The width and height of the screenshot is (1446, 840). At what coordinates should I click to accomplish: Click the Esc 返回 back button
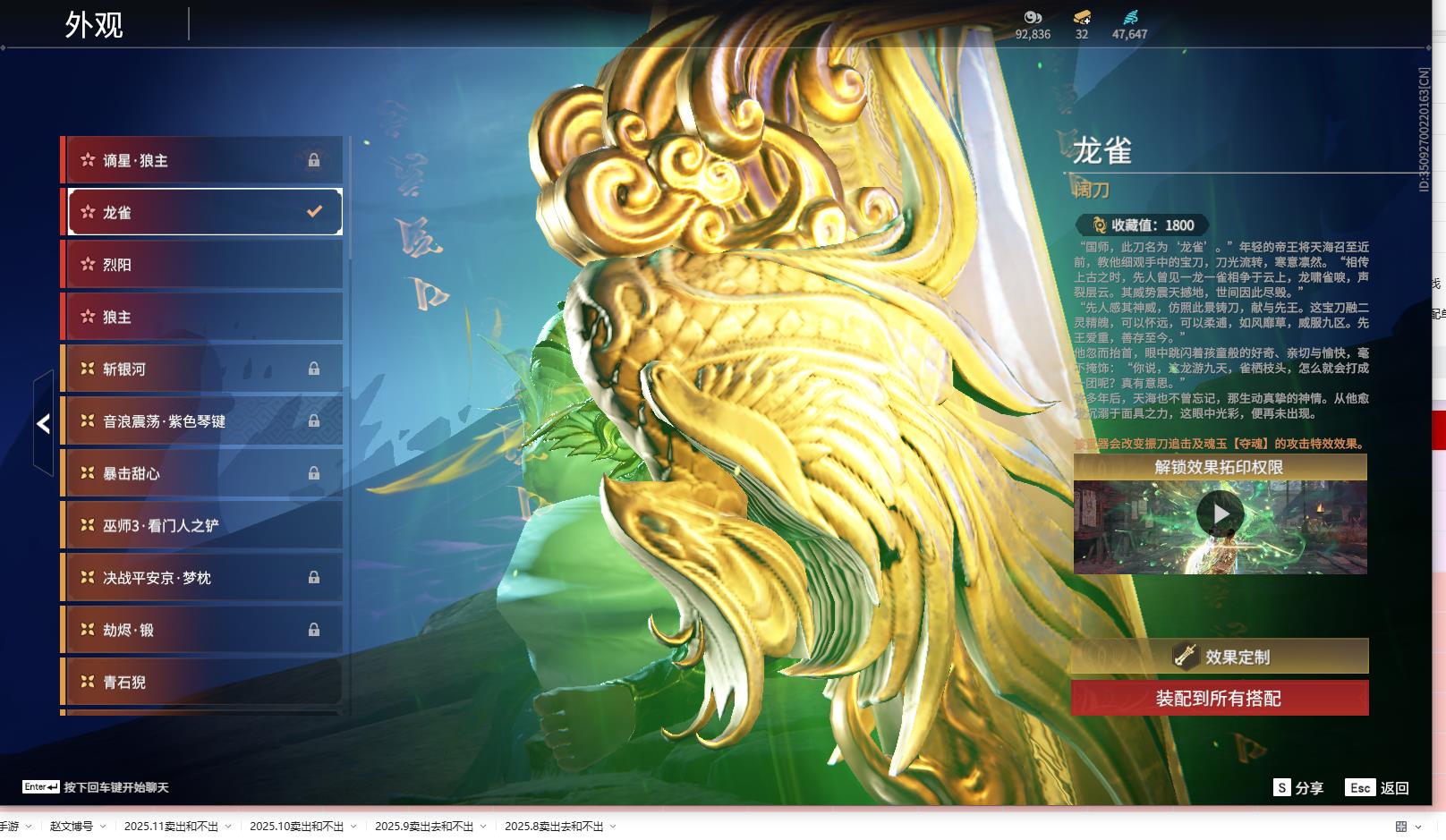pos(1377,788)
